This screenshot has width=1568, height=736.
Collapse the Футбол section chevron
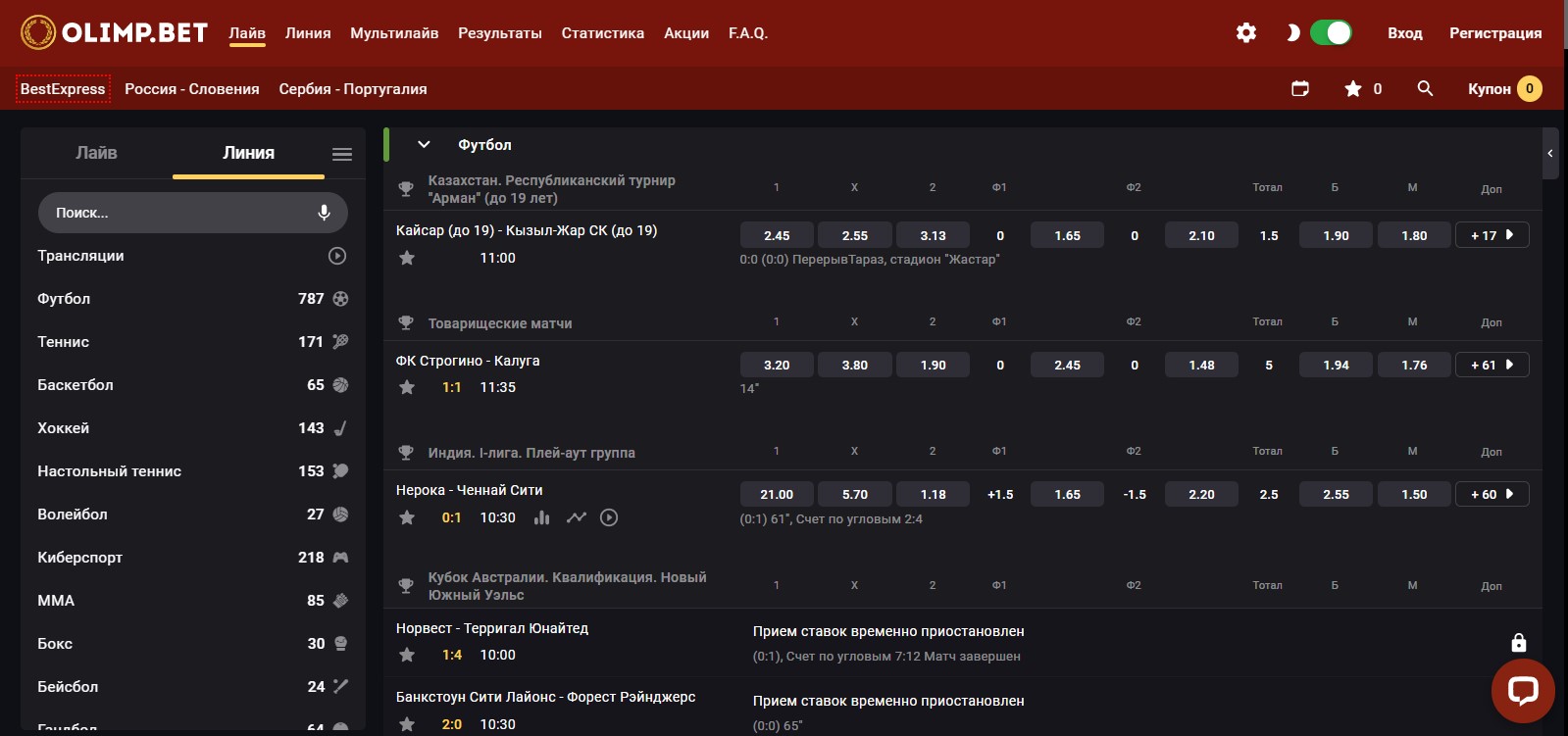pos(424,144)
